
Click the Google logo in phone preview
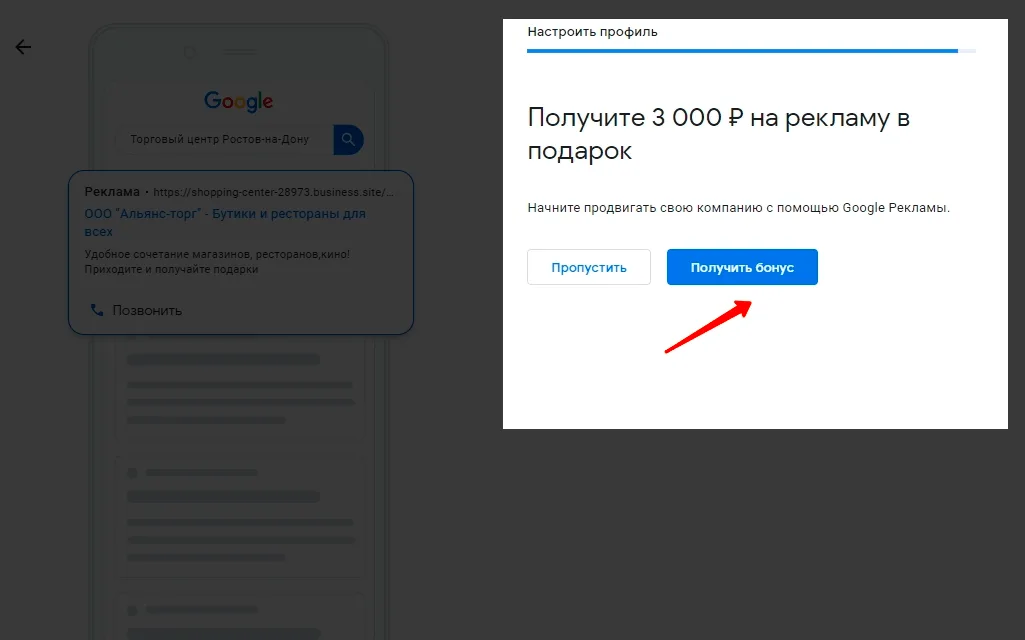pyautogui.click(x=239, y=101)
